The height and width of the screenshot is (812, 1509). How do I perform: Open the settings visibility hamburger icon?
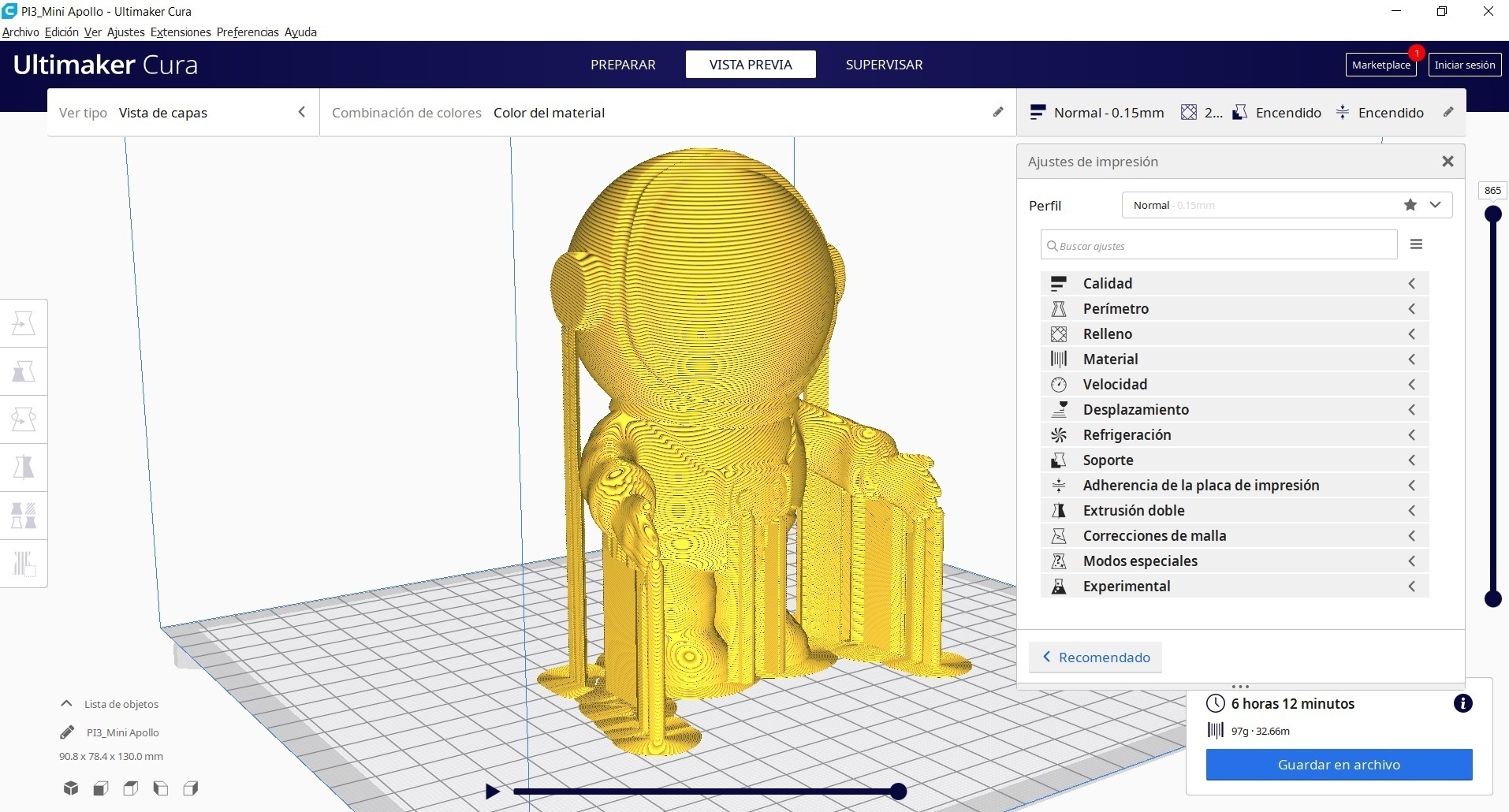(1417, 244)
